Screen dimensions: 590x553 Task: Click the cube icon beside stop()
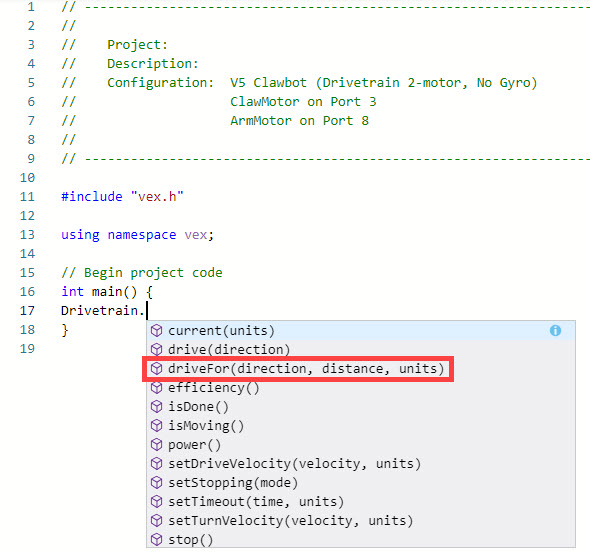[x=157, y=540]
